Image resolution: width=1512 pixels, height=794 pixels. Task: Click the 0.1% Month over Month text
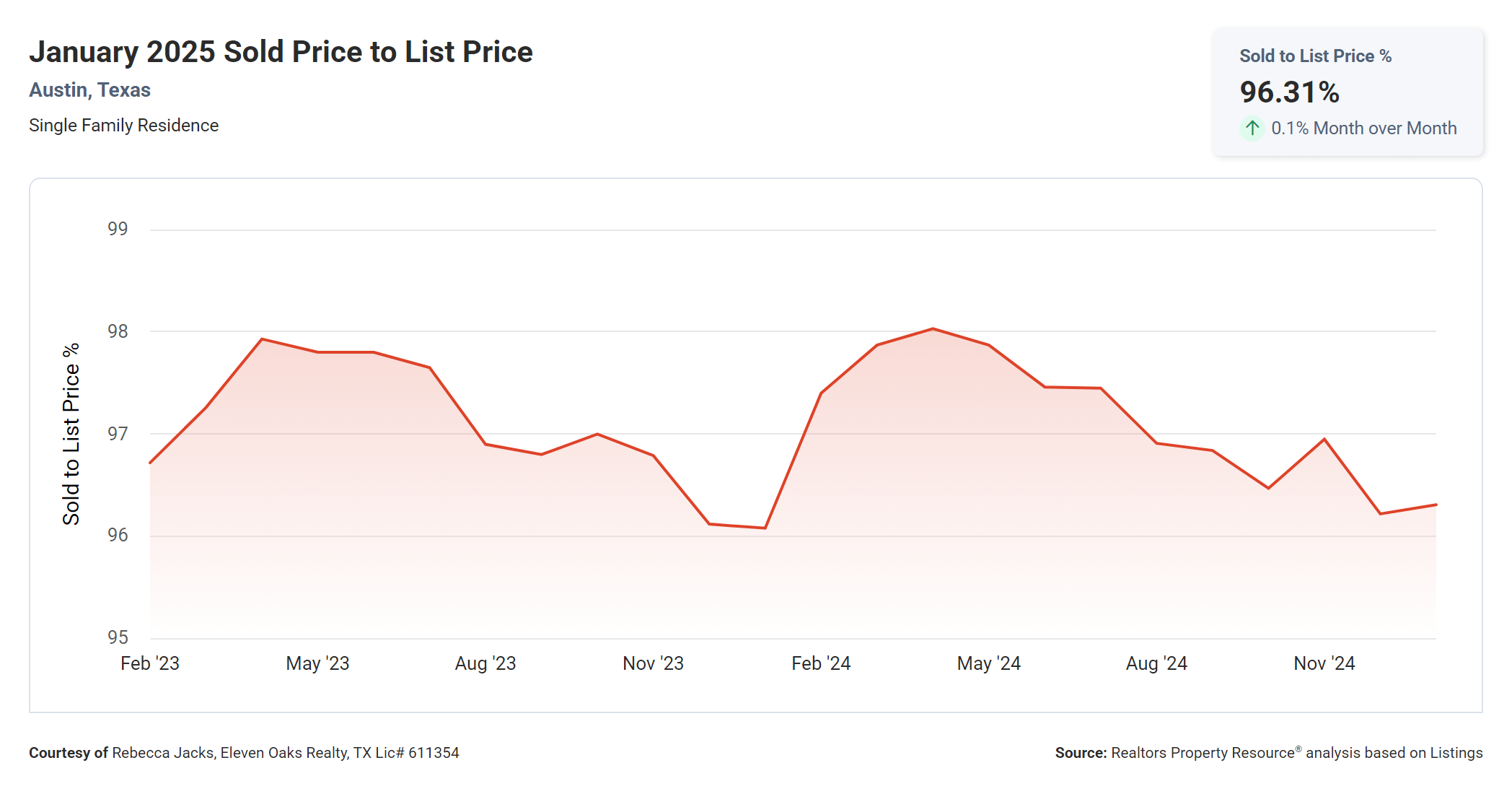tap(1363, 128)
